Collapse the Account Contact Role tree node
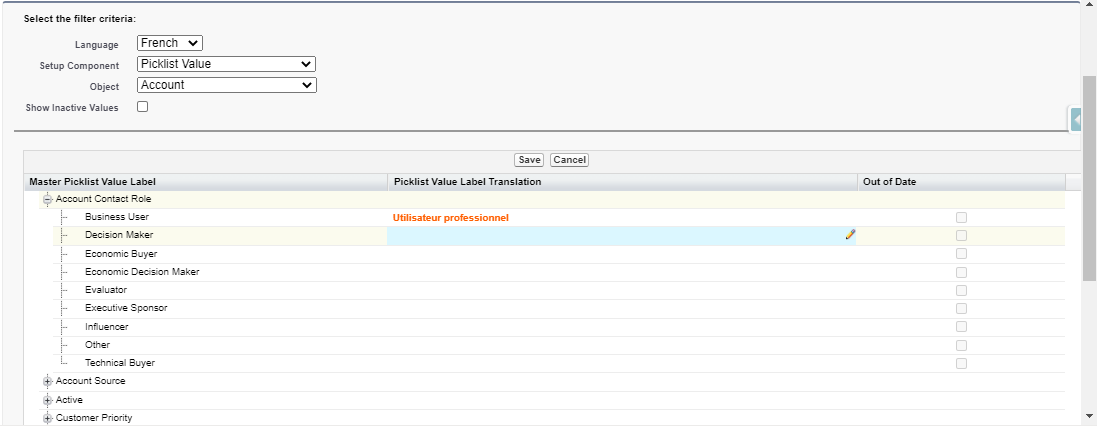Screen dimensions: 1097x426 coord(47,199)
